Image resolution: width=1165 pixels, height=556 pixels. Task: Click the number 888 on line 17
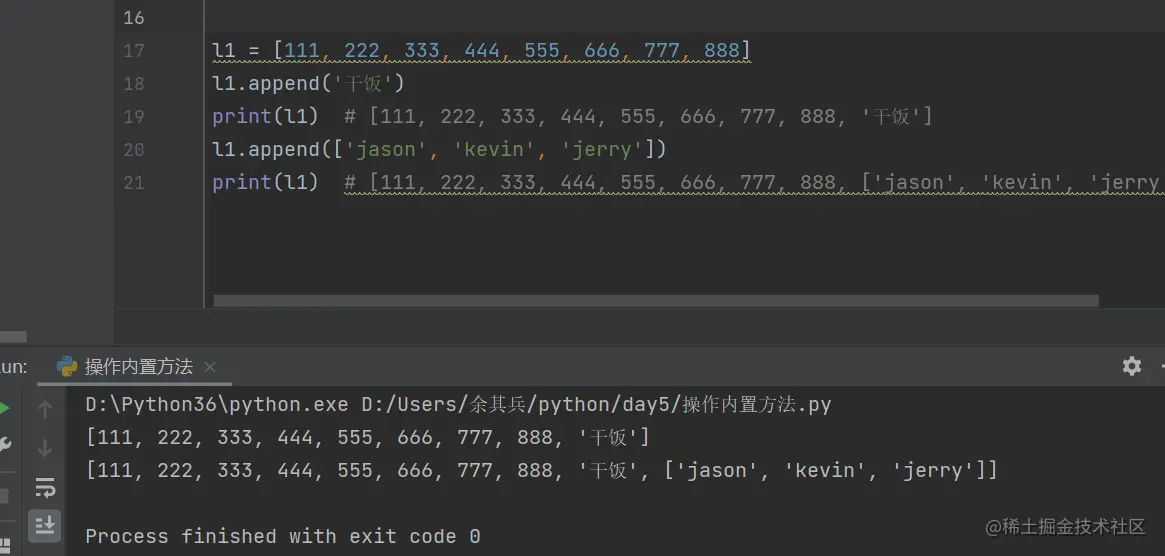click(x=721, y=51)
